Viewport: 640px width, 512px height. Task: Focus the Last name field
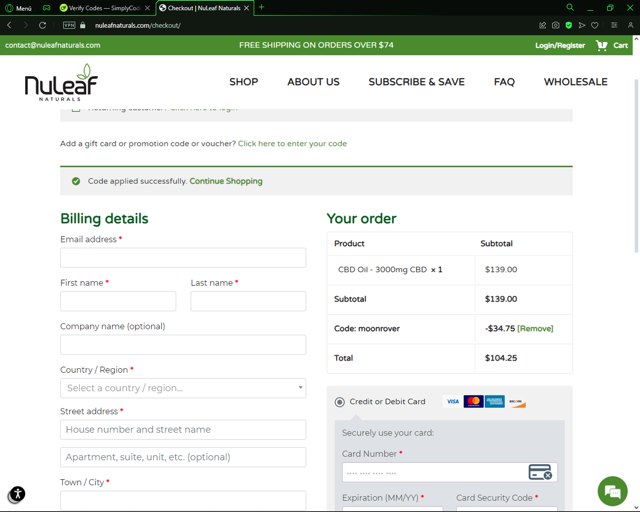pos(248,301)
